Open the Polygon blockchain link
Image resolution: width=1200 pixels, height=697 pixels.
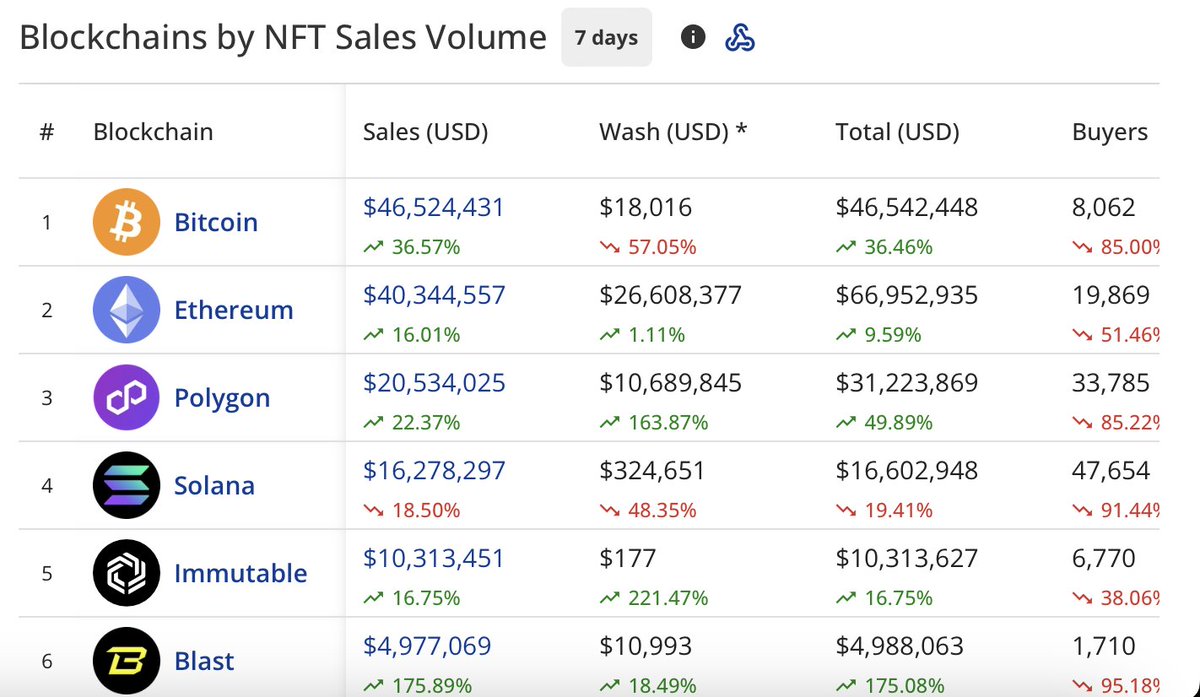coord(222,398)
